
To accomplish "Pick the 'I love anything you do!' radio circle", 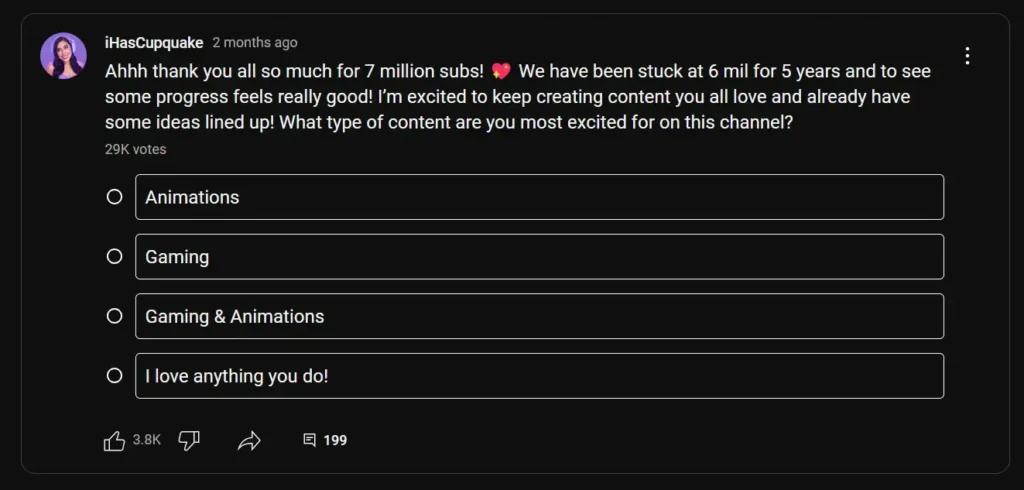I will tap(115, 376).
